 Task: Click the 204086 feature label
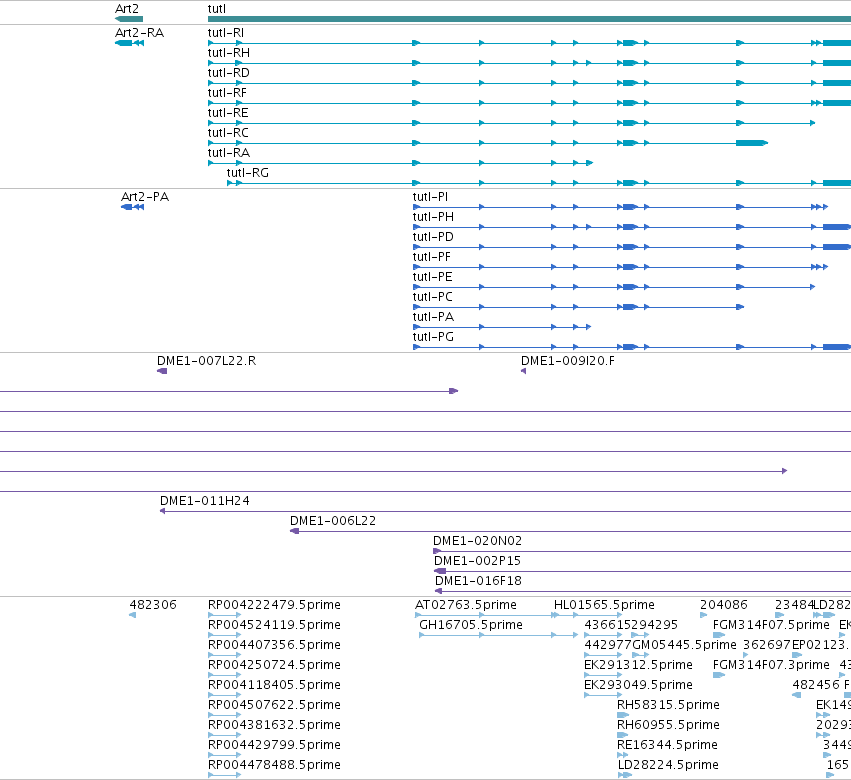point(723,605)
